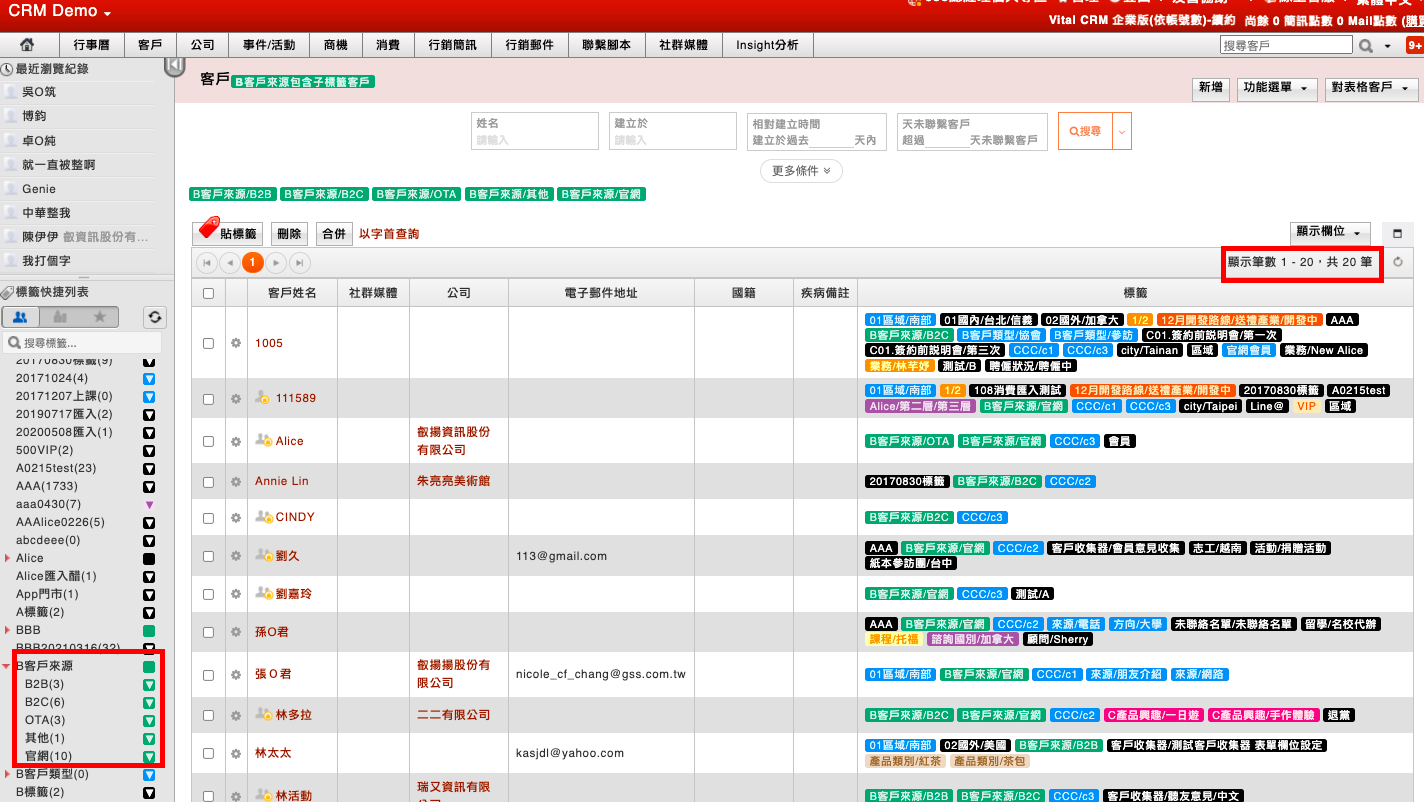Collapse the left sidebar panel

174,66
